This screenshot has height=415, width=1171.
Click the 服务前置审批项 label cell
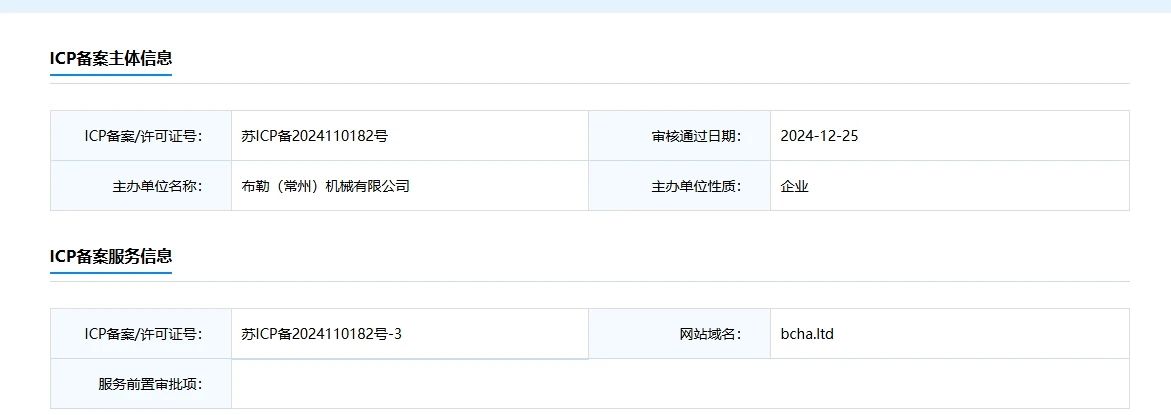141,384
